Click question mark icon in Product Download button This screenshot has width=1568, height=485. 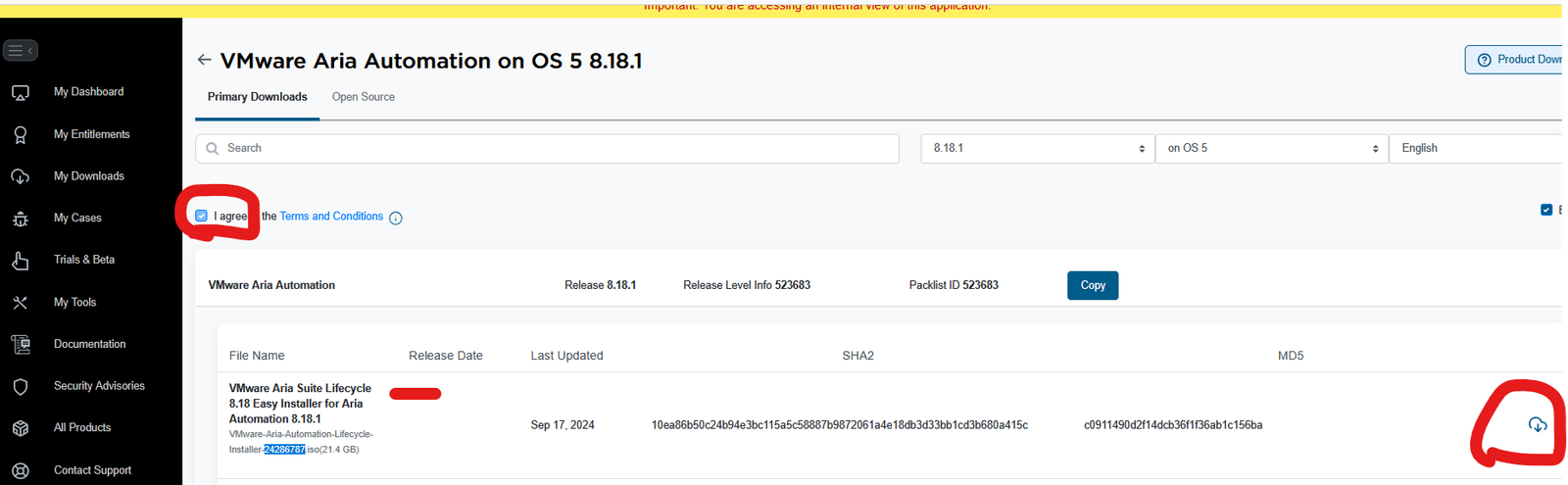tap(1484, 60)
